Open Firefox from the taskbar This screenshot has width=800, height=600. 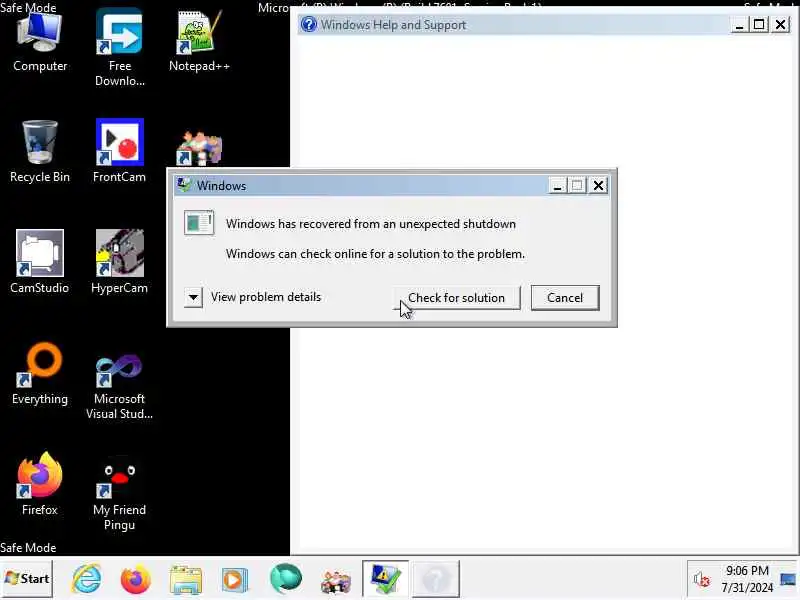[x=136, y=580]
